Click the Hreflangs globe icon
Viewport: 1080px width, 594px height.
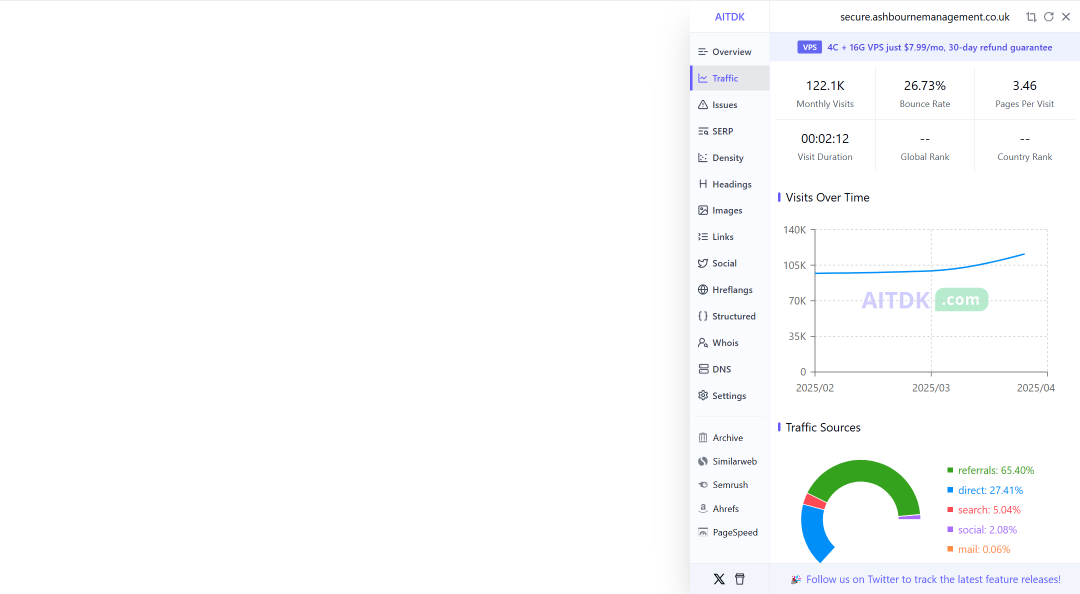pos(703,289)
